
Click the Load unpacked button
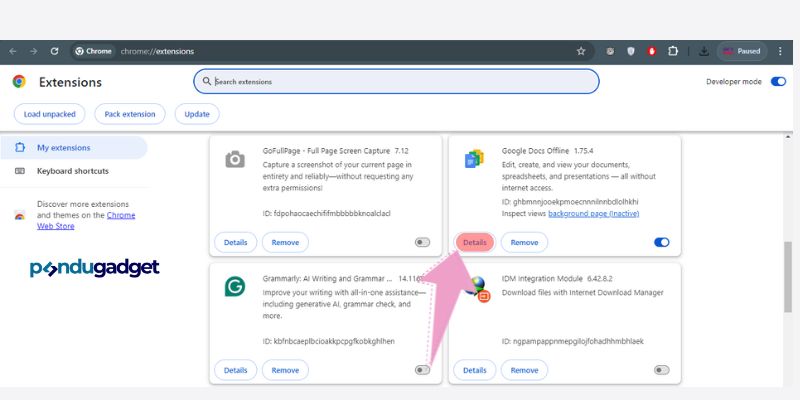[49, 114]
